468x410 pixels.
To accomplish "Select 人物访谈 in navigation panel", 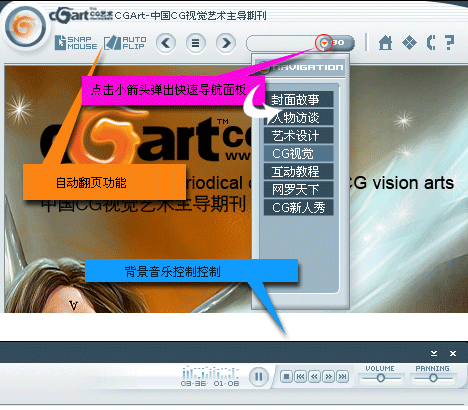I will (299, 117).
